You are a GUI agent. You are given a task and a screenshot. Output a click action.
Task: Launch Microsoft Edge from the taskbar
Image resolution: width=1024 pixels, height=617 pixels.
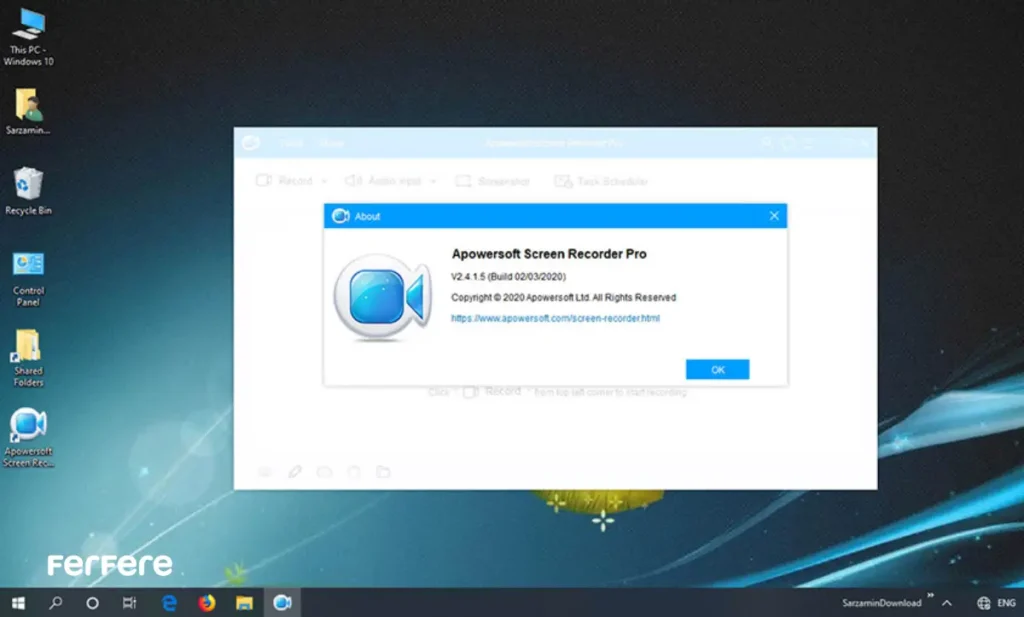[x=169, y=603]
